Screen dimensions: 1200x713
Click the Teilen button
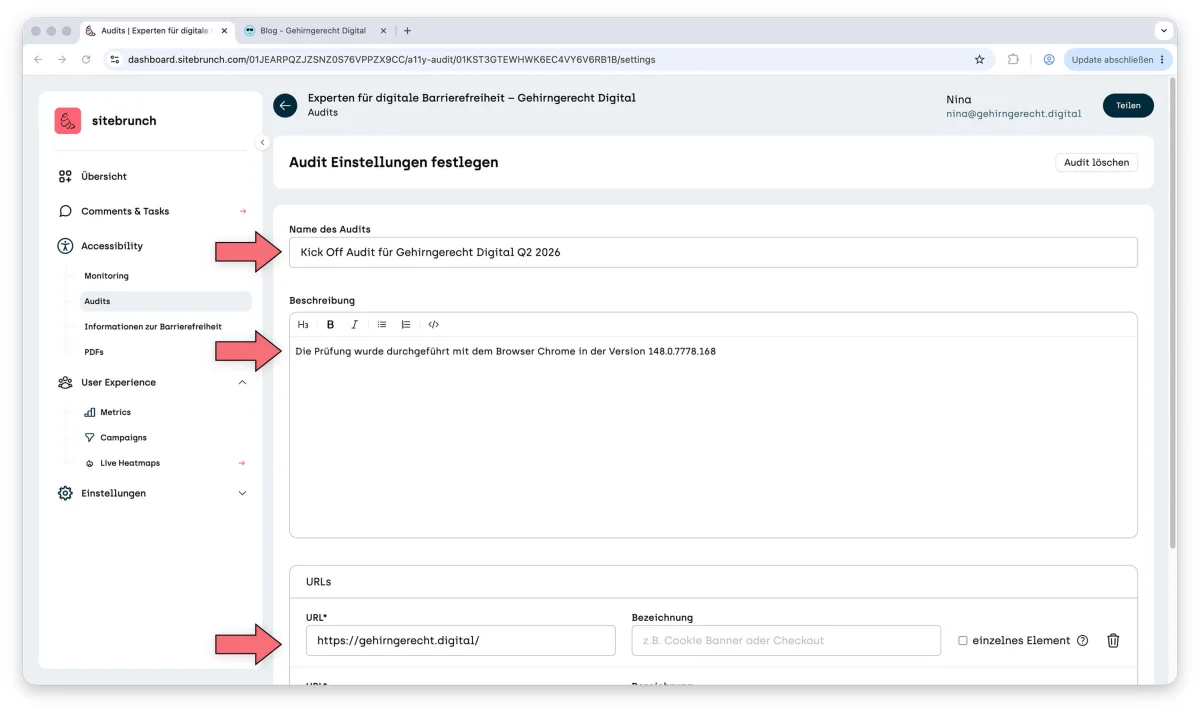point(1128,105)
